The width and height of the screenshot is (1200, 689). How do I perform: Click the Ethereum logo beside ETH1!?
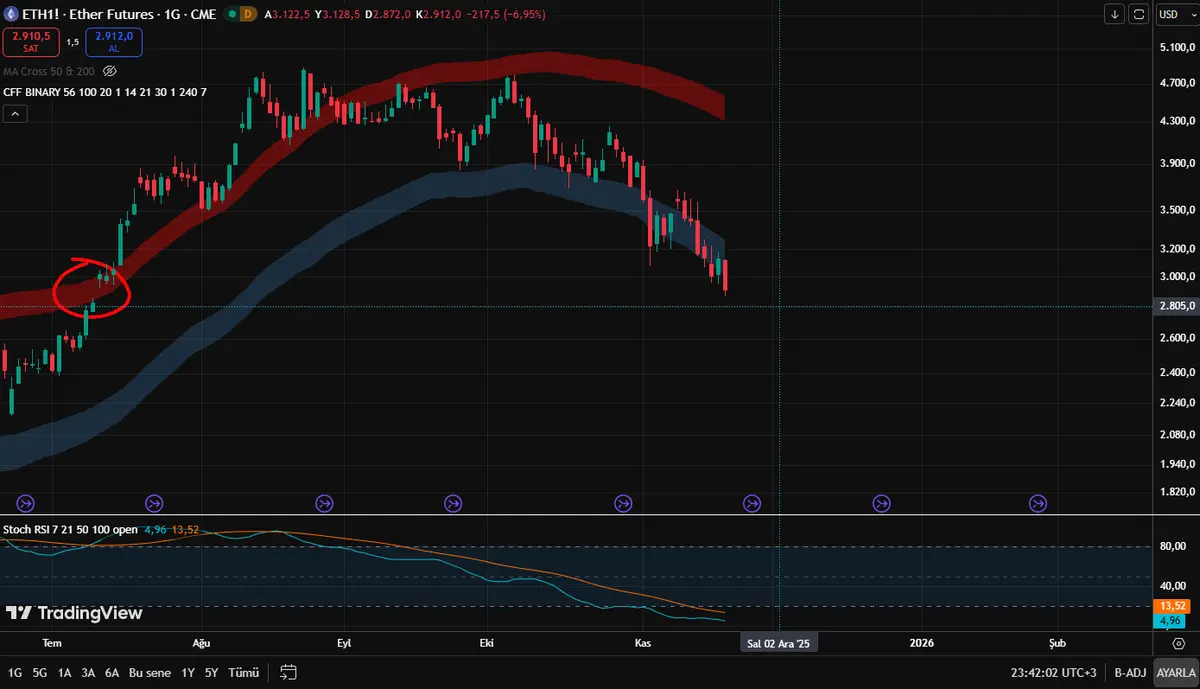pyautogui.click(x=12, y=14)
